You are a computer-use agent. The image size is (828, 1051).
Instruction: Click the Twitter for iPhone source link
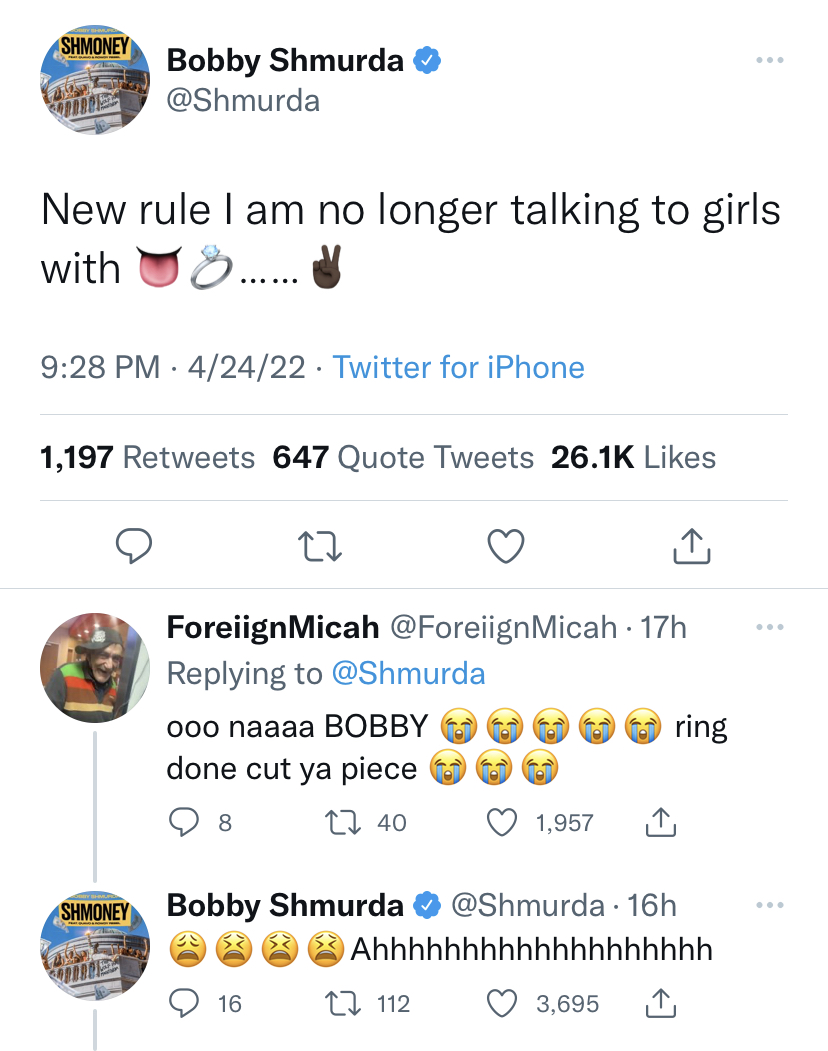click(458, 367)
